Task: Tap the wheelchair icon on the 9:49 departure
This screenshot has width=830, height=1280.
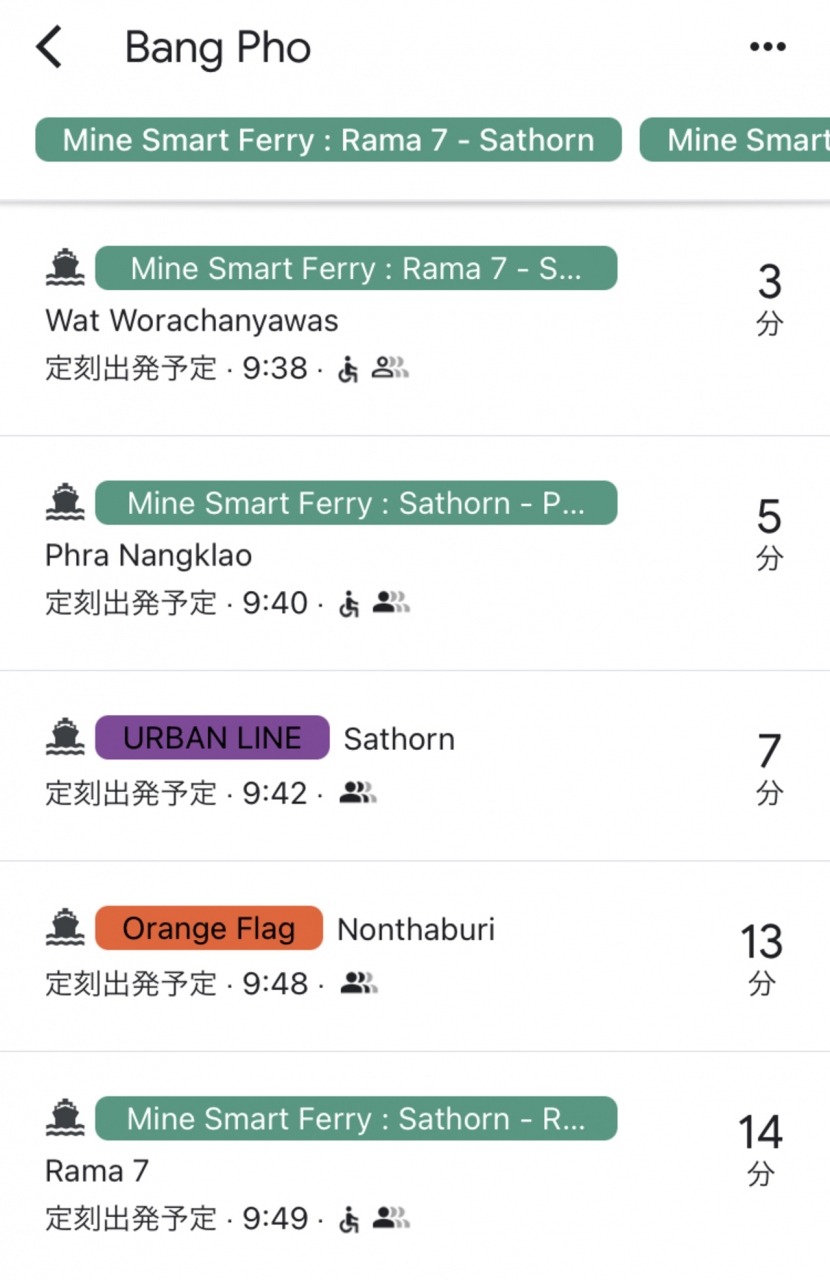Action: 348,1219
